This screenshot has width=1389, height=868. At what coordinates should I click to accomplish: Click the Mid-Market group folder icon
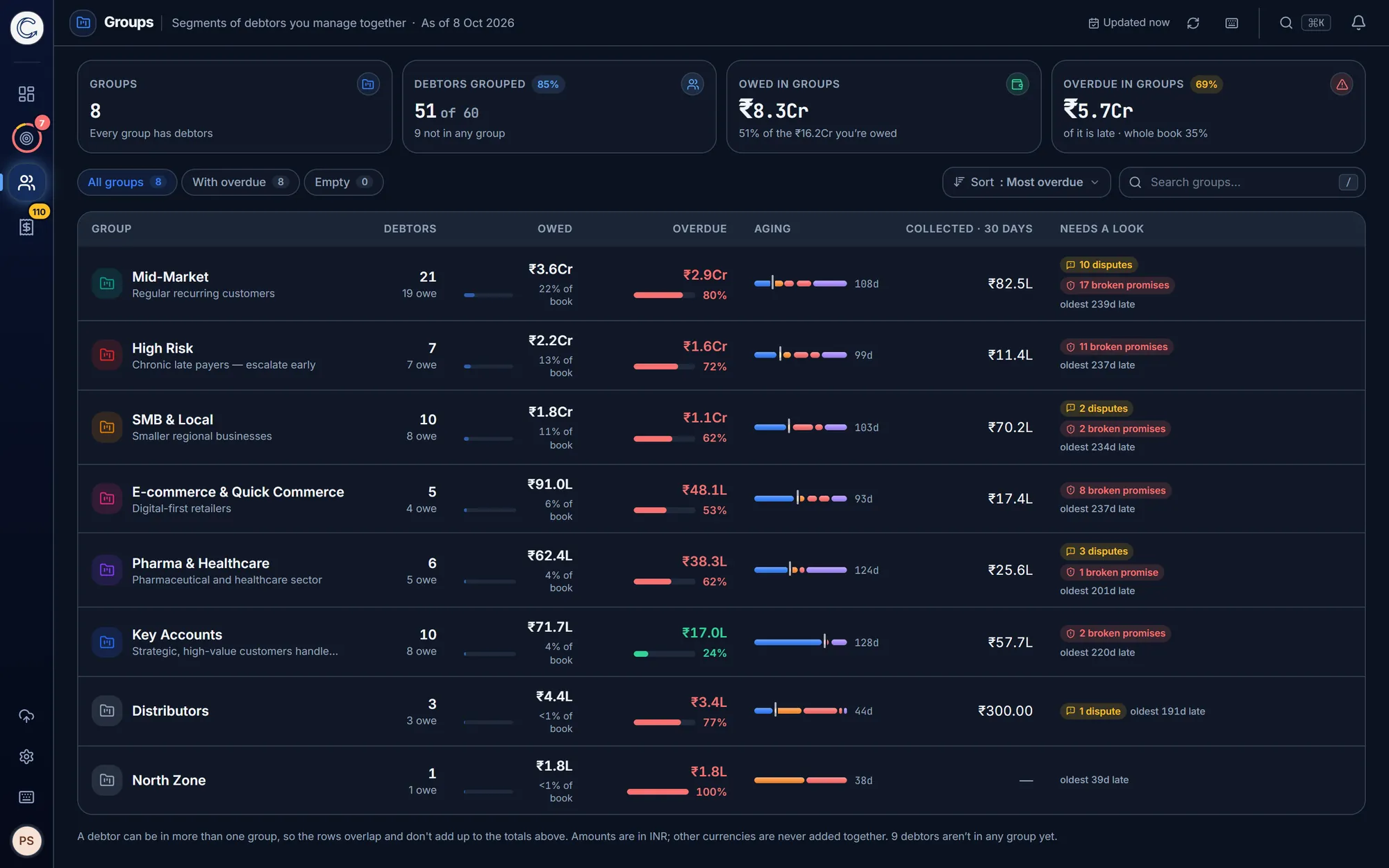click(107, 283)
